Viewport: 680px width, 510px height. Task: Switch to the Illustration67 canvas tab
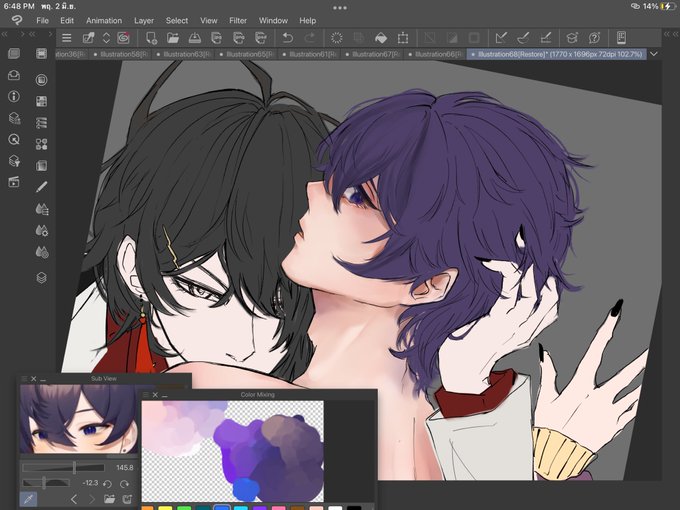click(372, 54)
